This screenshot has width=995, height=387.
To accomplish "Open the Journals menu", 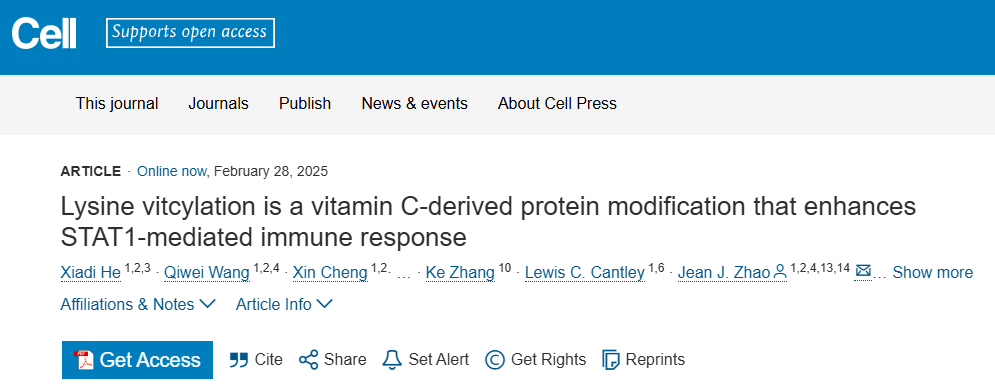I will (x=218, y=103).
